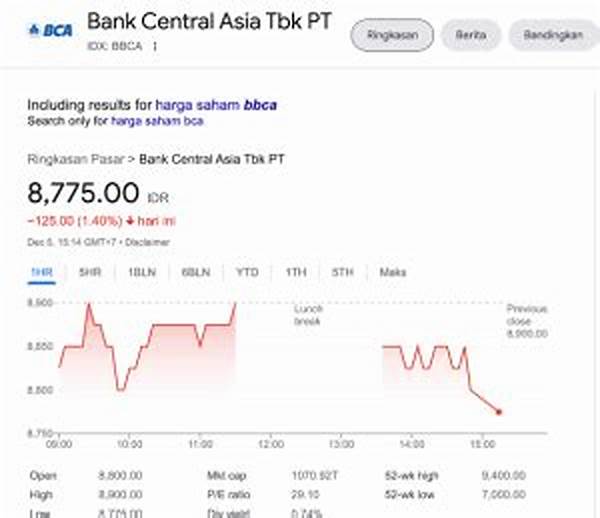Select the YTD chart range

coord(246,272)
